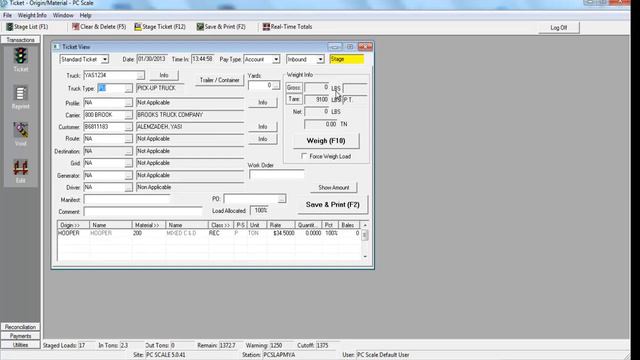Click the yellow Stage status field
Screen dimensions: 640x360
pyautogui.click(x=347, y=60)
